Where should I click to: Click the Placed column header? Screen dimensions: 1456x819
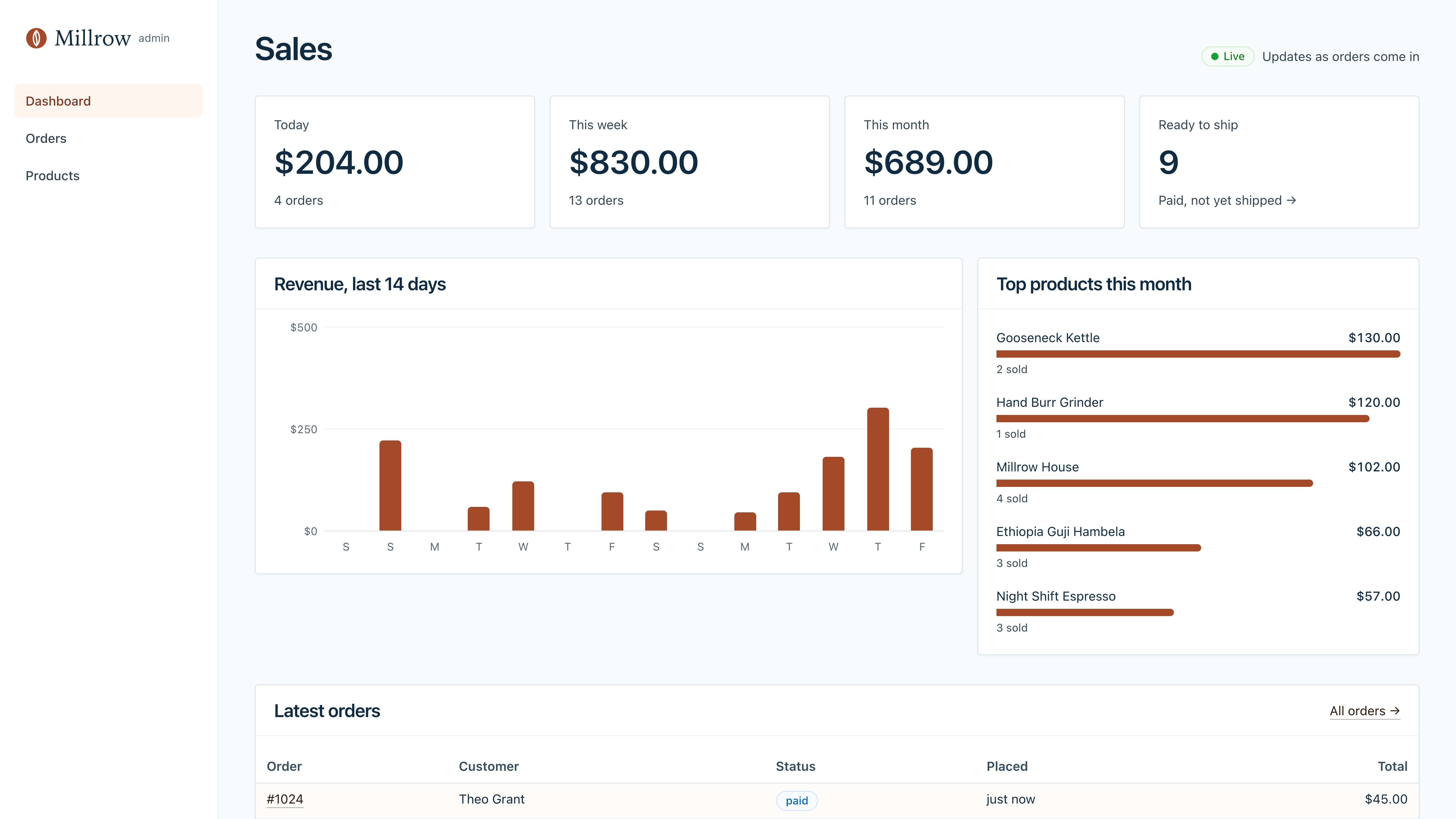[x=1007, y=767]
